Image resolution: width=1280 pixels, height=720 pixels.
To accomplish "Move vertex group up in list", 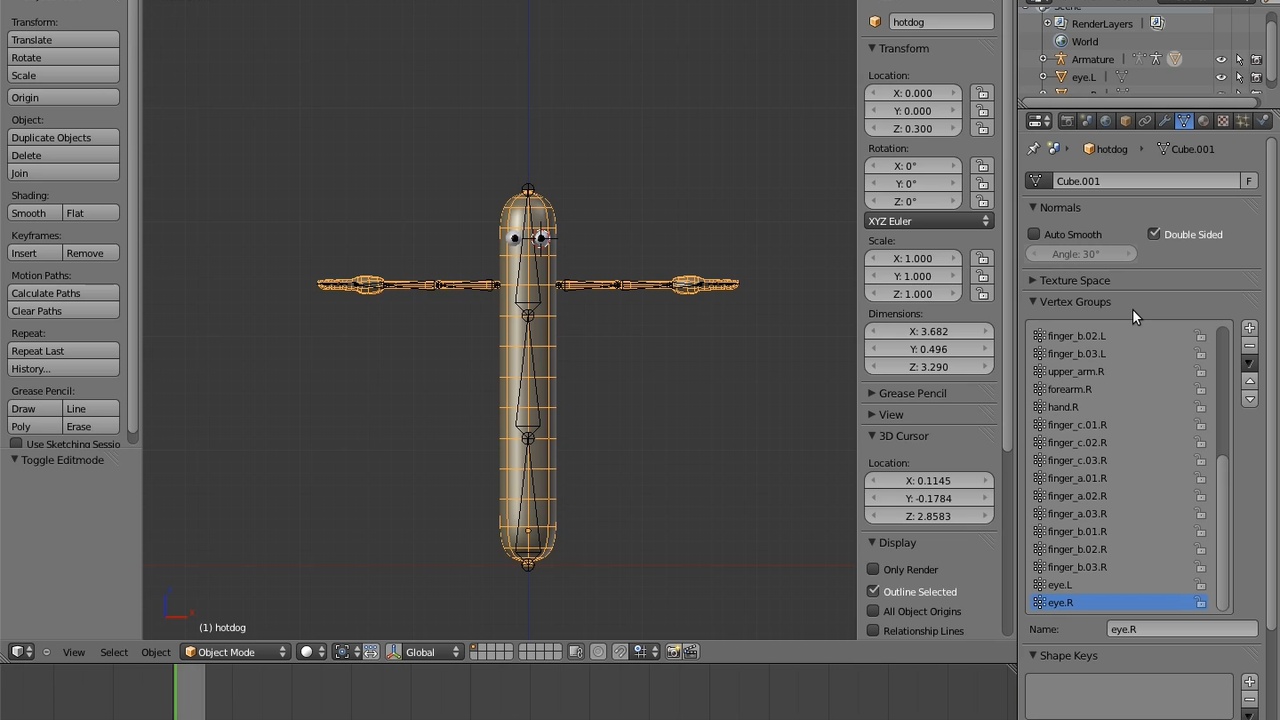I will 1249,381.
